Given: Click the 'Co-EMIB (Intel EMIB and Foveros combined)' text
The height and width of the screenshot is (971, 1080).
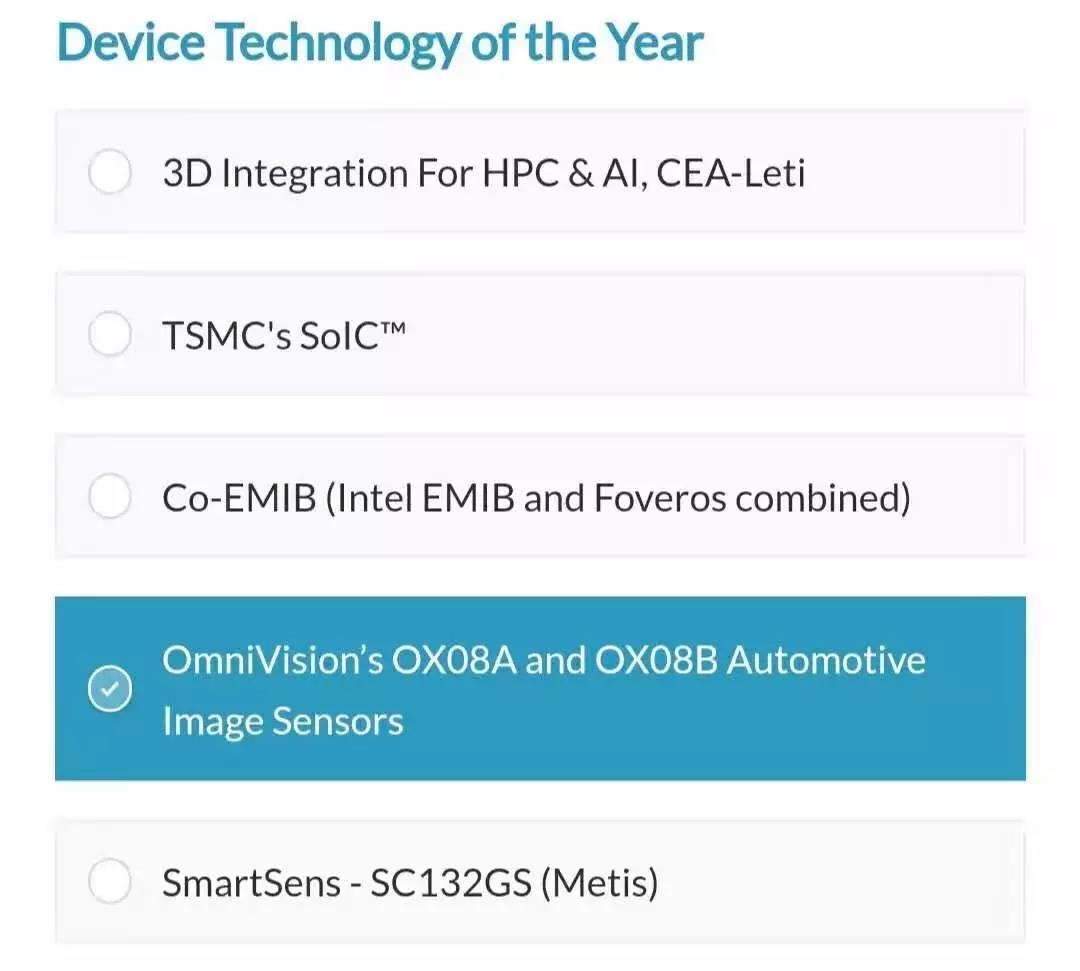Looking at the screenshot, I should (536, 497).
